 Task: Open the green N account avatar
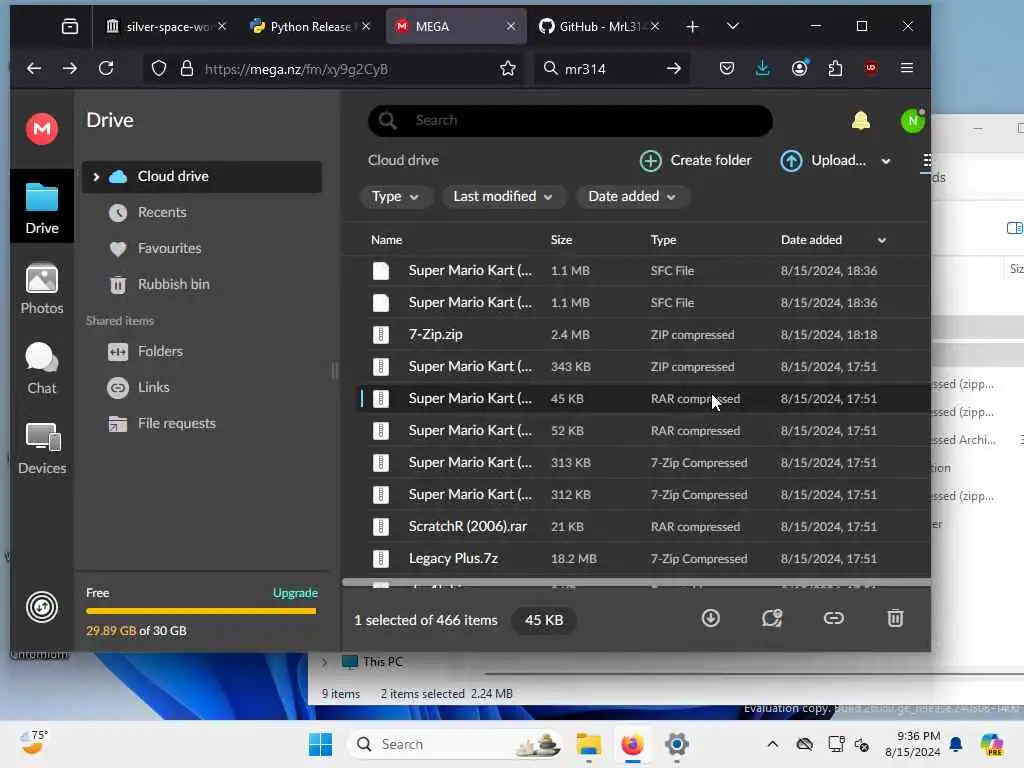[x=912, y=121]
